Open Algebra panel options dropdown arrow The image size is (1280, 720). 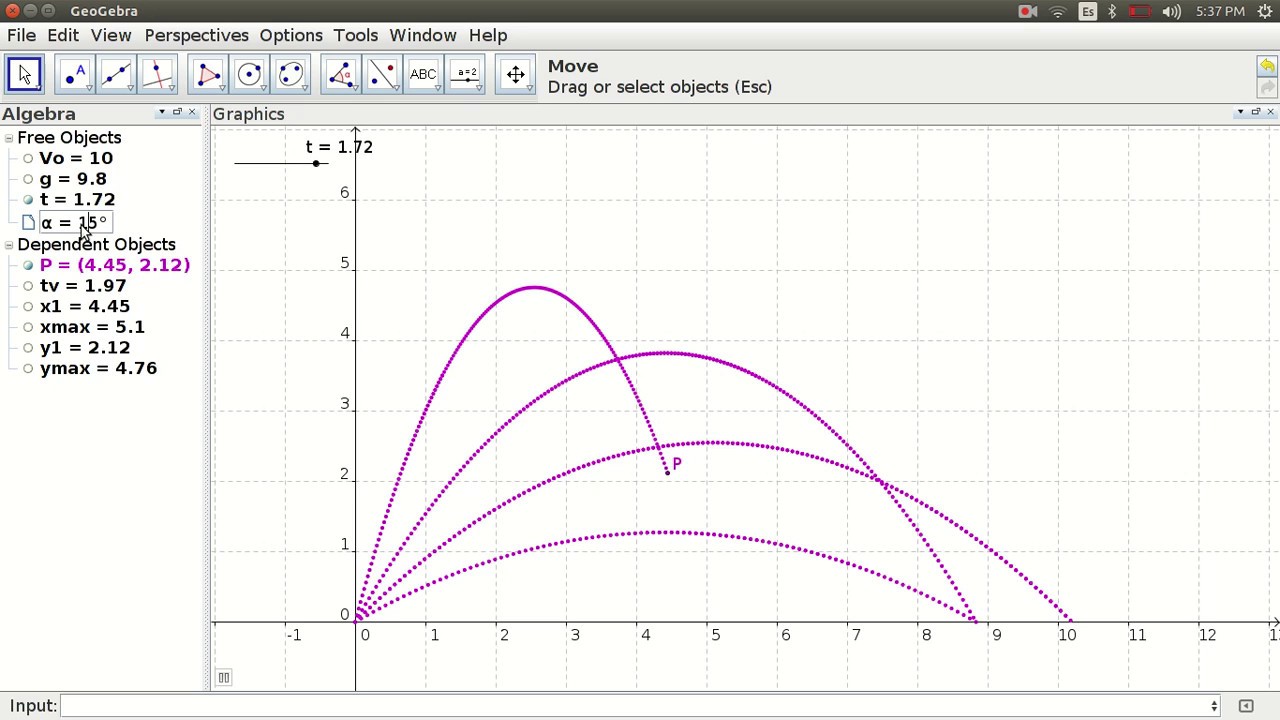coord(162,112)
